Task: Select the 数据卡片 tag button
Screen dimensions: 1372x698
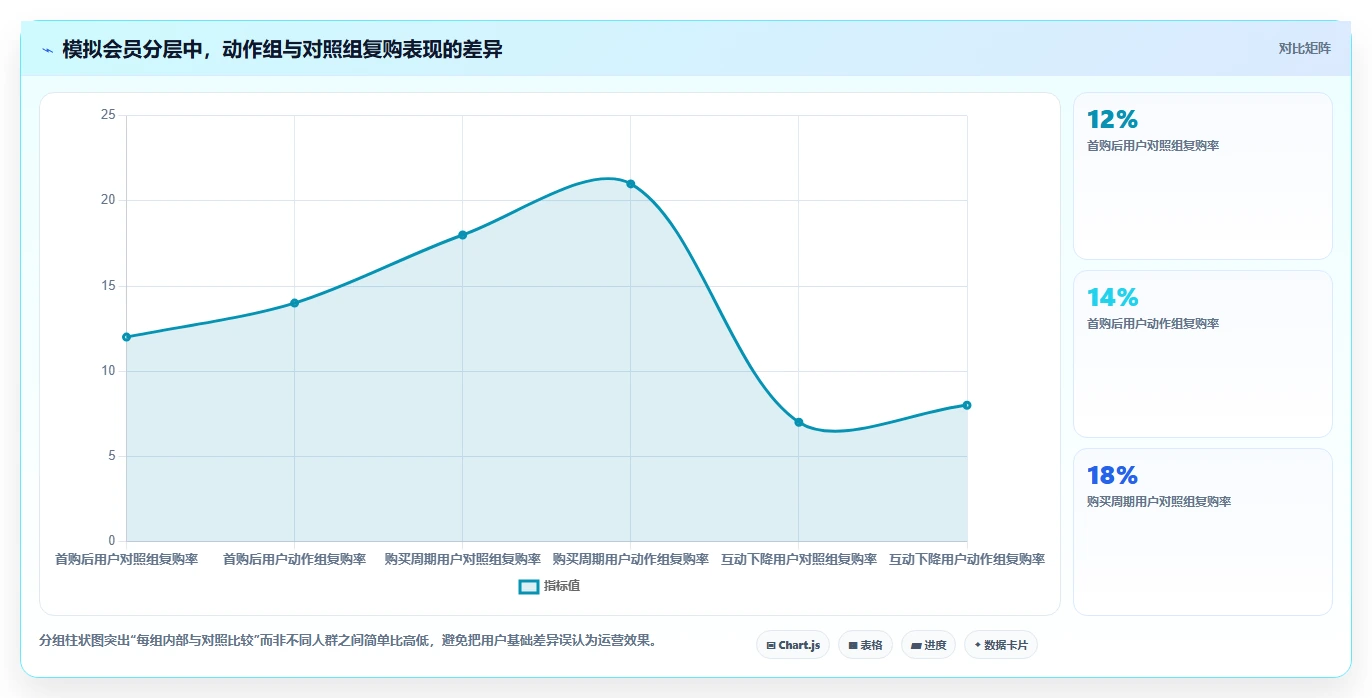Action: (1001, 645)
